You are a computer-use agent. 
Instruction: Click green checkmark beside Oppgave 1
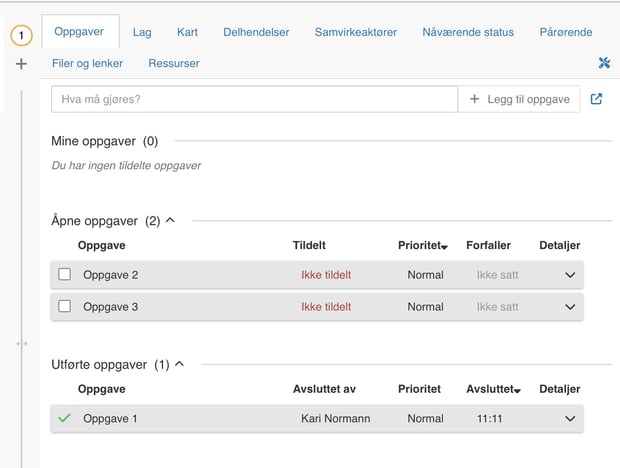(65, 418)
